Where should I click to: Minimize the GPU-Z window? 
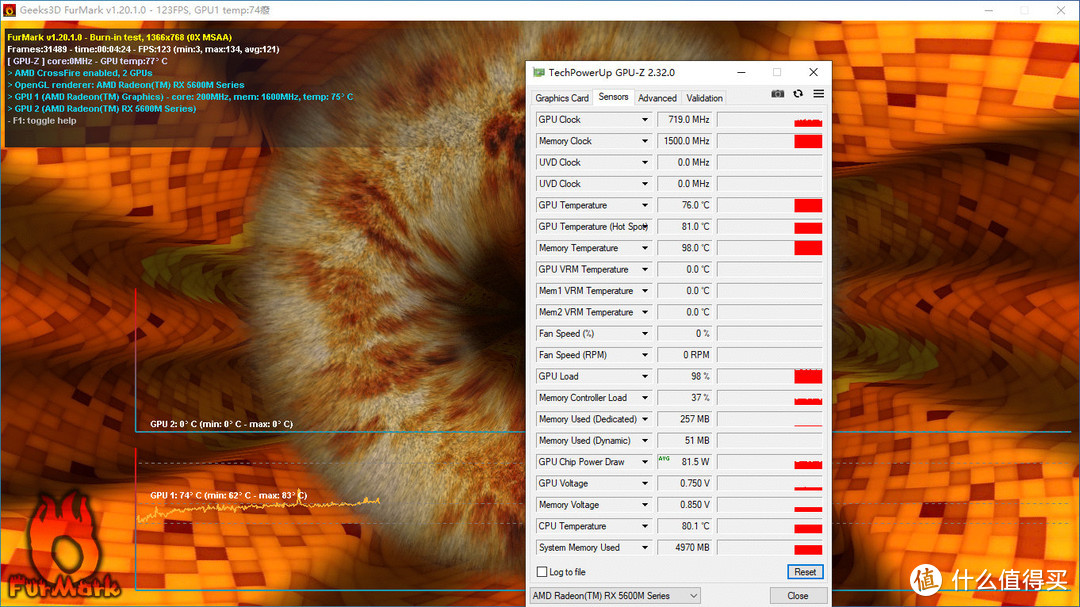click(x=741, y=72)
